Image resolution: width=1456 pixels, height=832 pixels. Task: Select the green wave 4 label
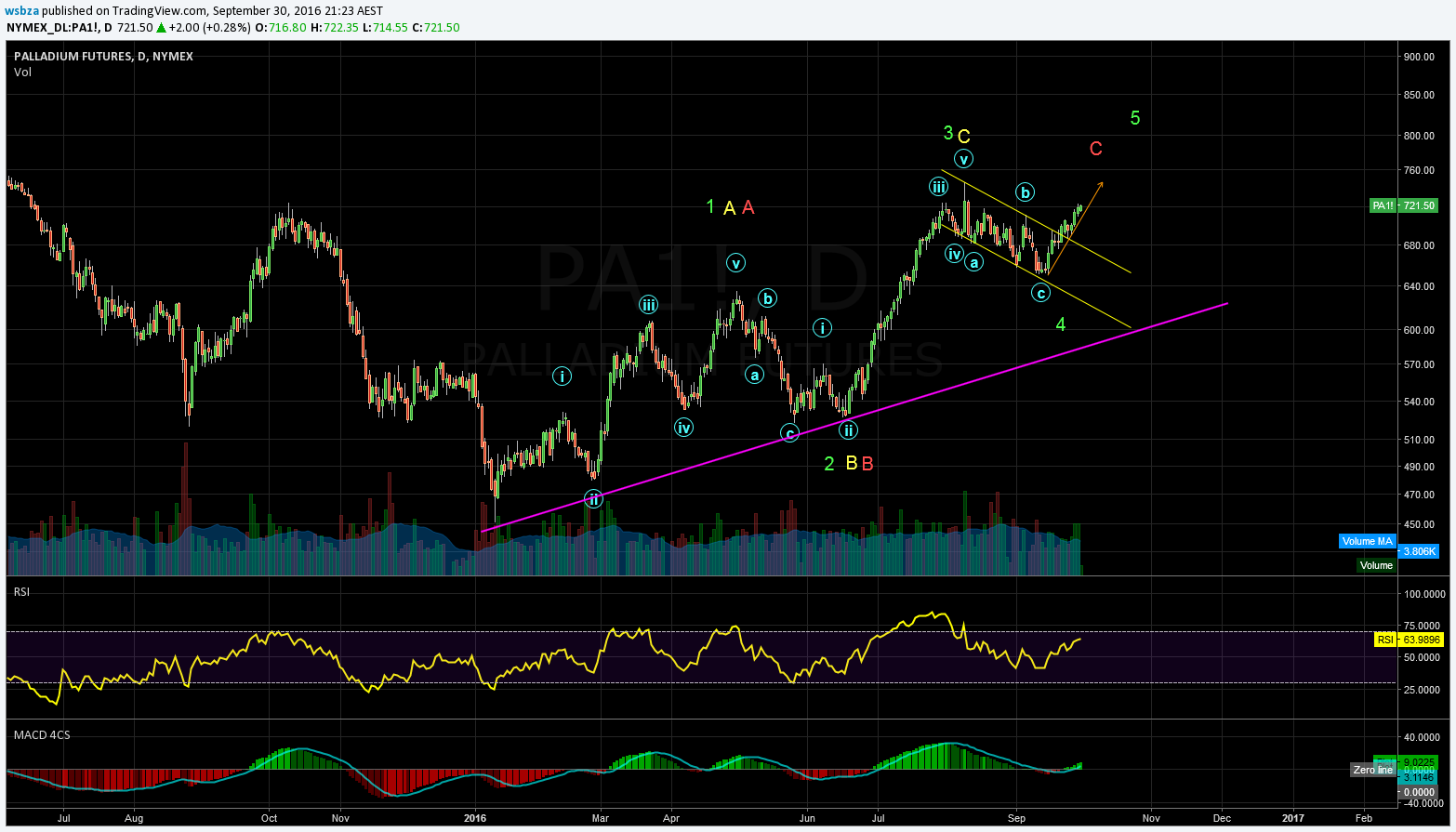[x=1061, y=324]
